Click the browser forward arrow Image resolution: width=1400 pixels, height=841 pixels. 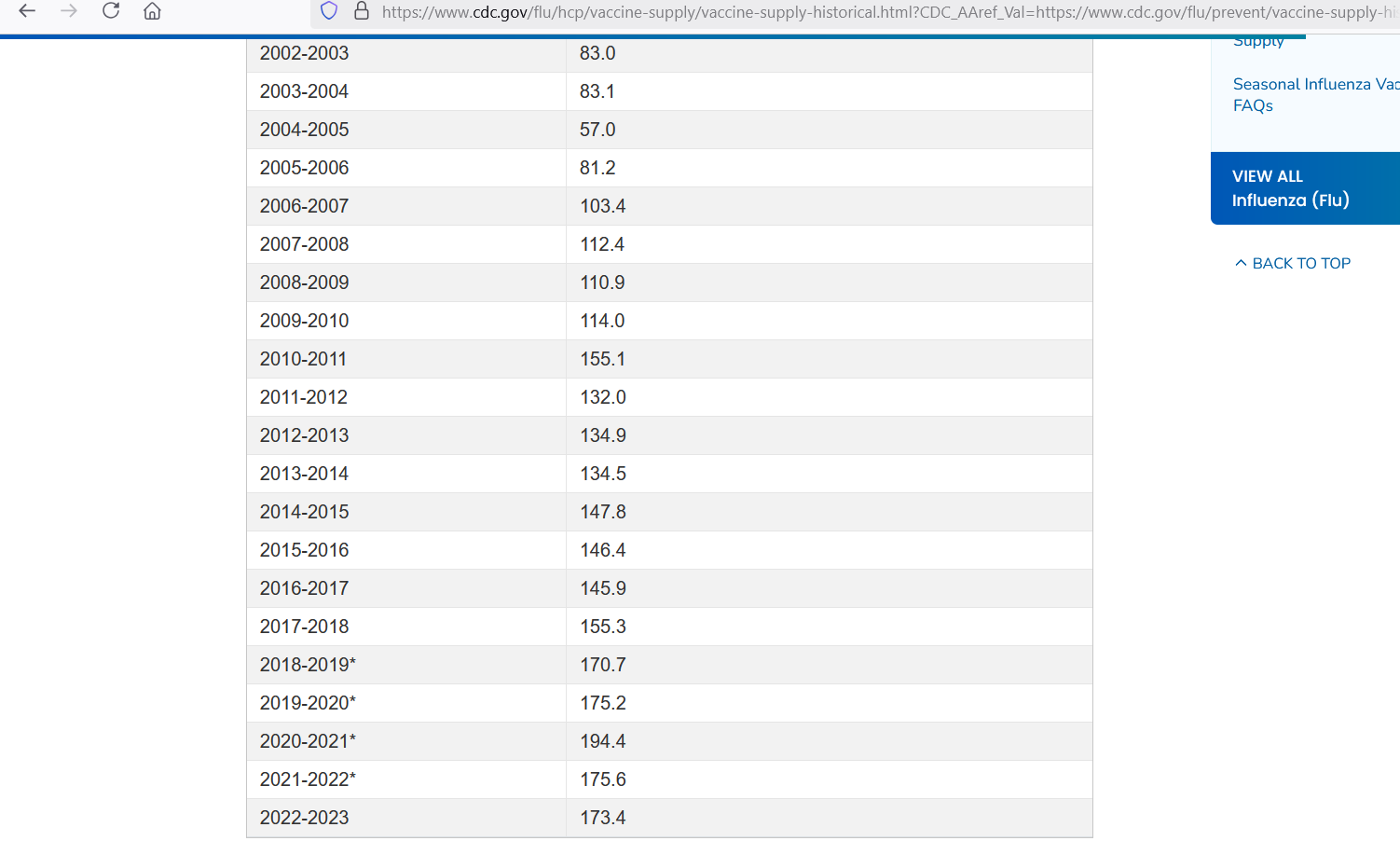point(69,11)
